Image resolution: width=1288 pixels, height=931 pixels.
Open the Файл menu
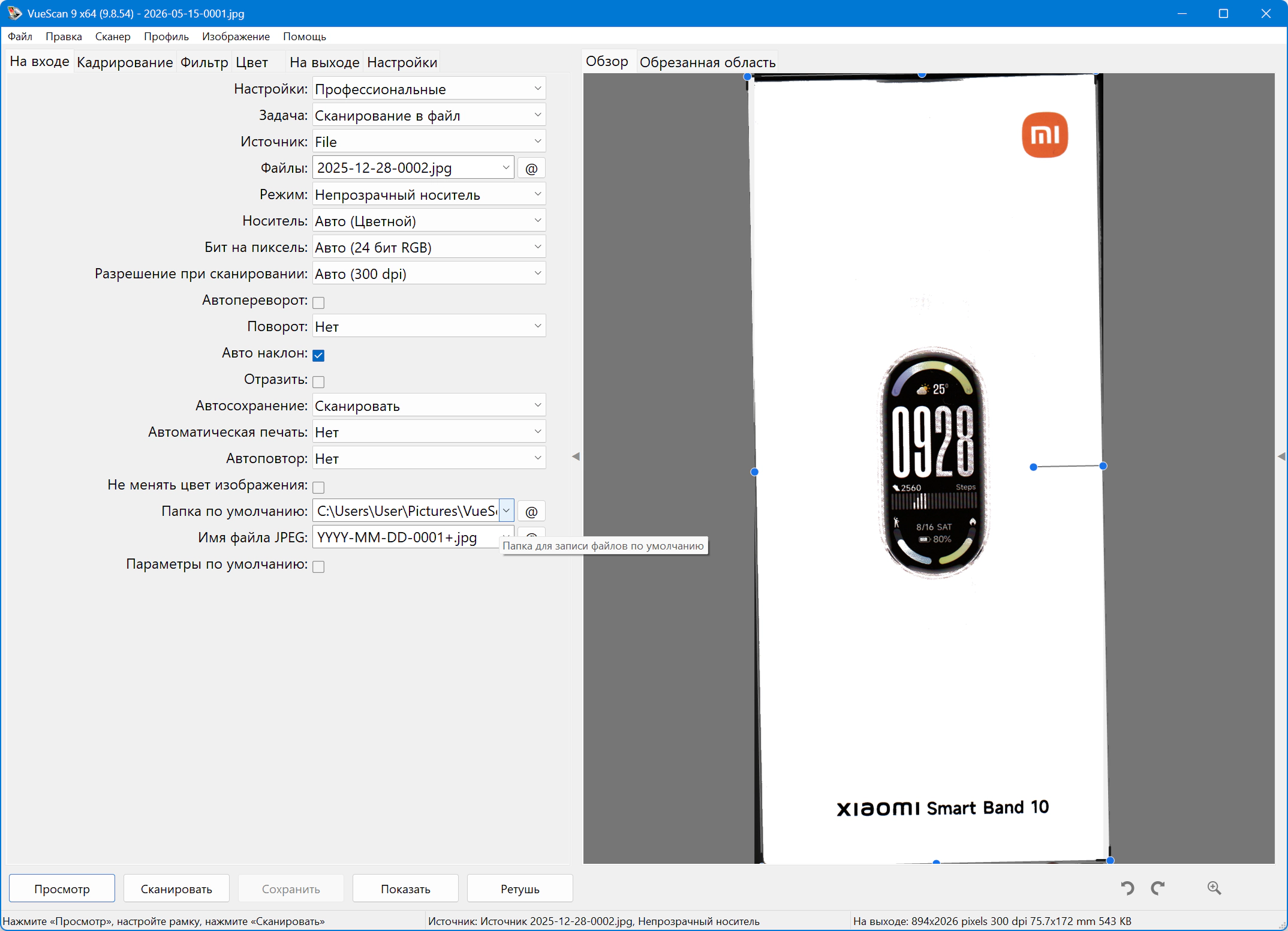click(20, 37)
